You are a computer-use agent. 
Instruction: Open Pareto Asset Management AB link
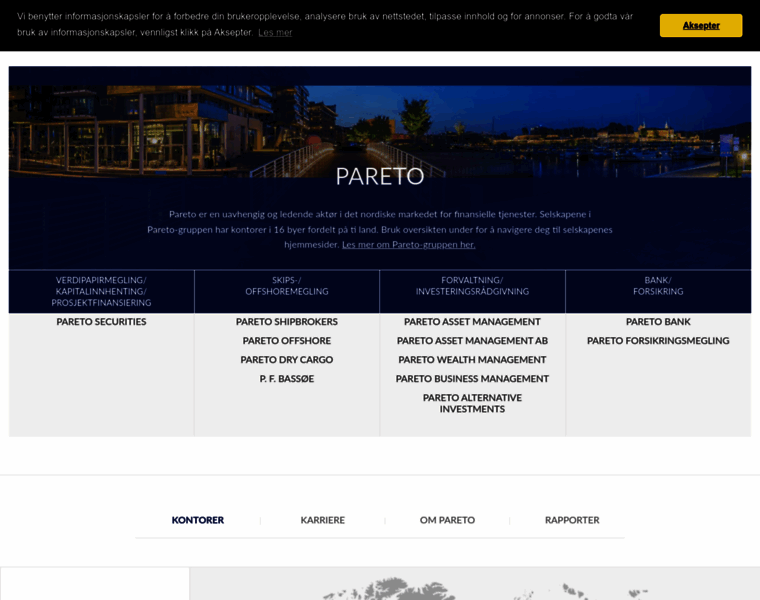tap(472, 341)
